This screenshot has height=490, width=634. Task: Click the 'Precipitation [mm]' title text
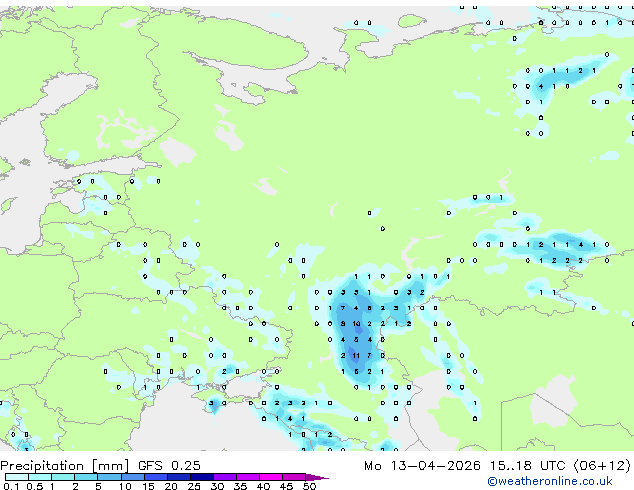[x=65, y=465]
